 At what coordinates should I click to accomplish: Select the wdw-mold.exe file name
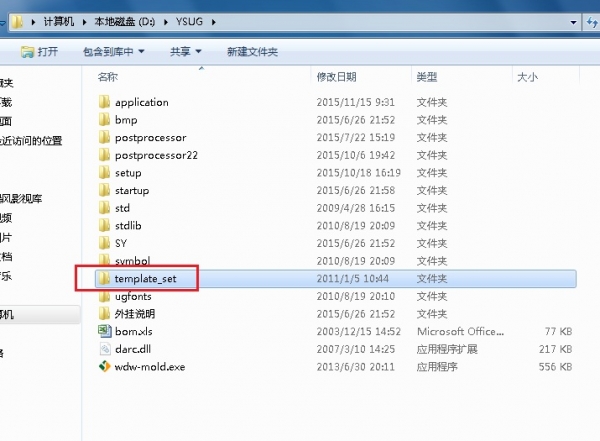tap(150, 366)
